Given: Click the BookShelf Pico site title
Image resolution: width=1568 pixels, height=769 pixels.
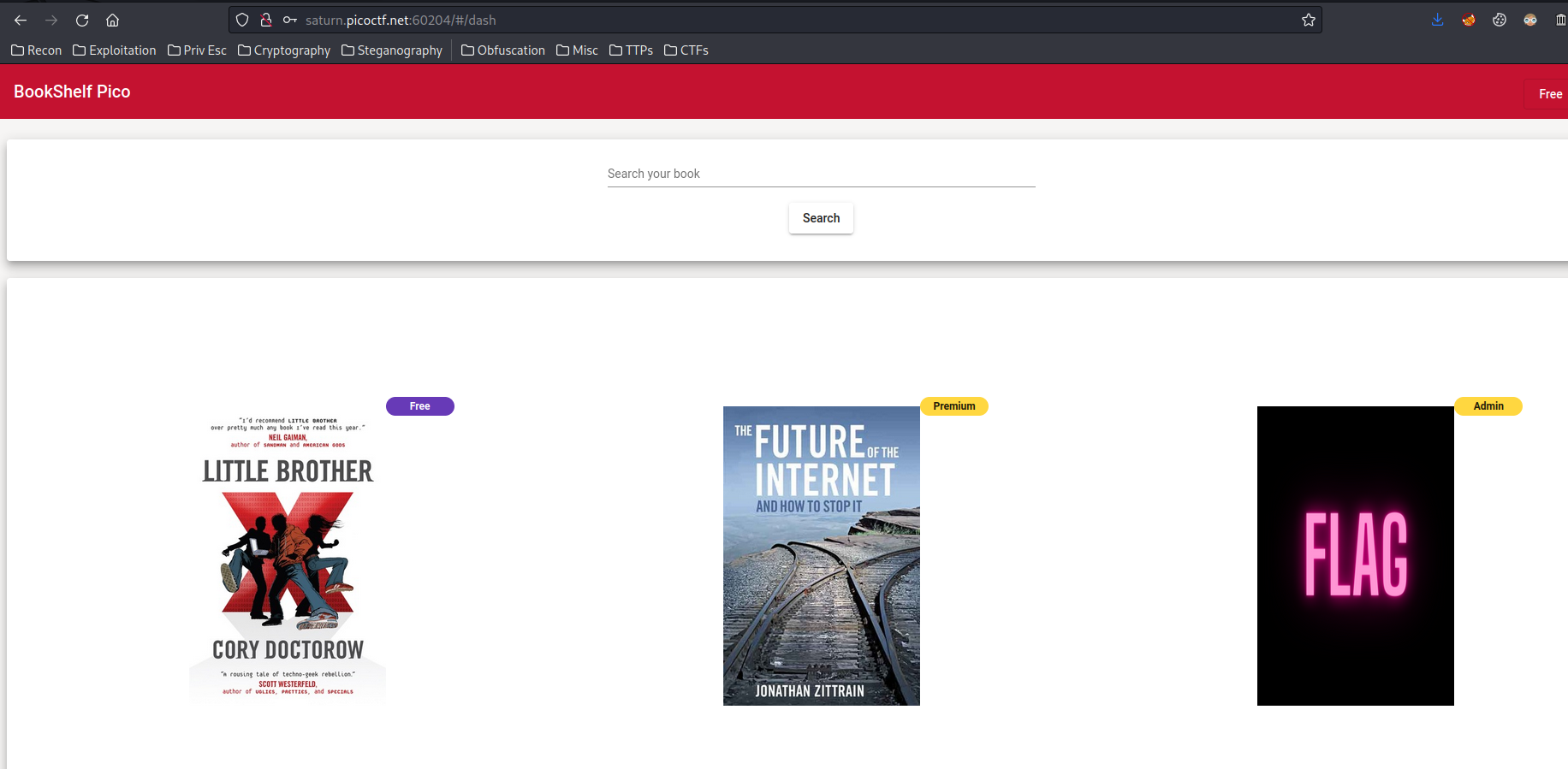Looking at the screenshot, I should [72, 92].
